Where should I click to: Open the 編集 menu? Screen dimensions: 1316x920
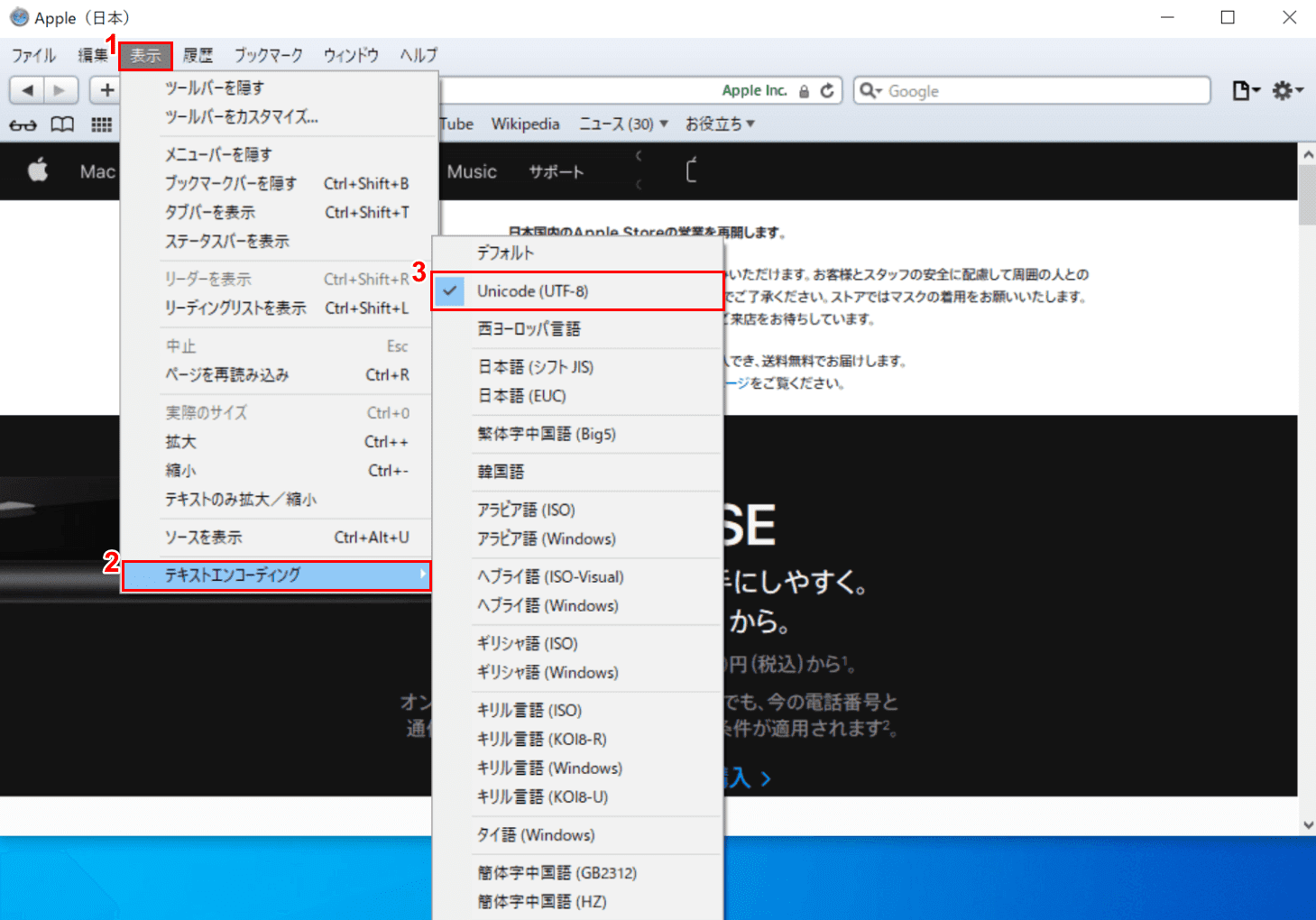pos(92,55)
